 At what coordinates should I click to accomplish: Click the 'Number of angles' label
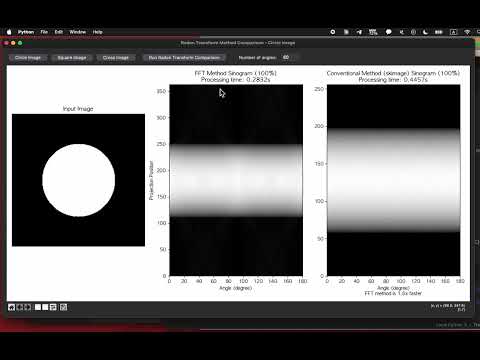[x=257, y=58]
